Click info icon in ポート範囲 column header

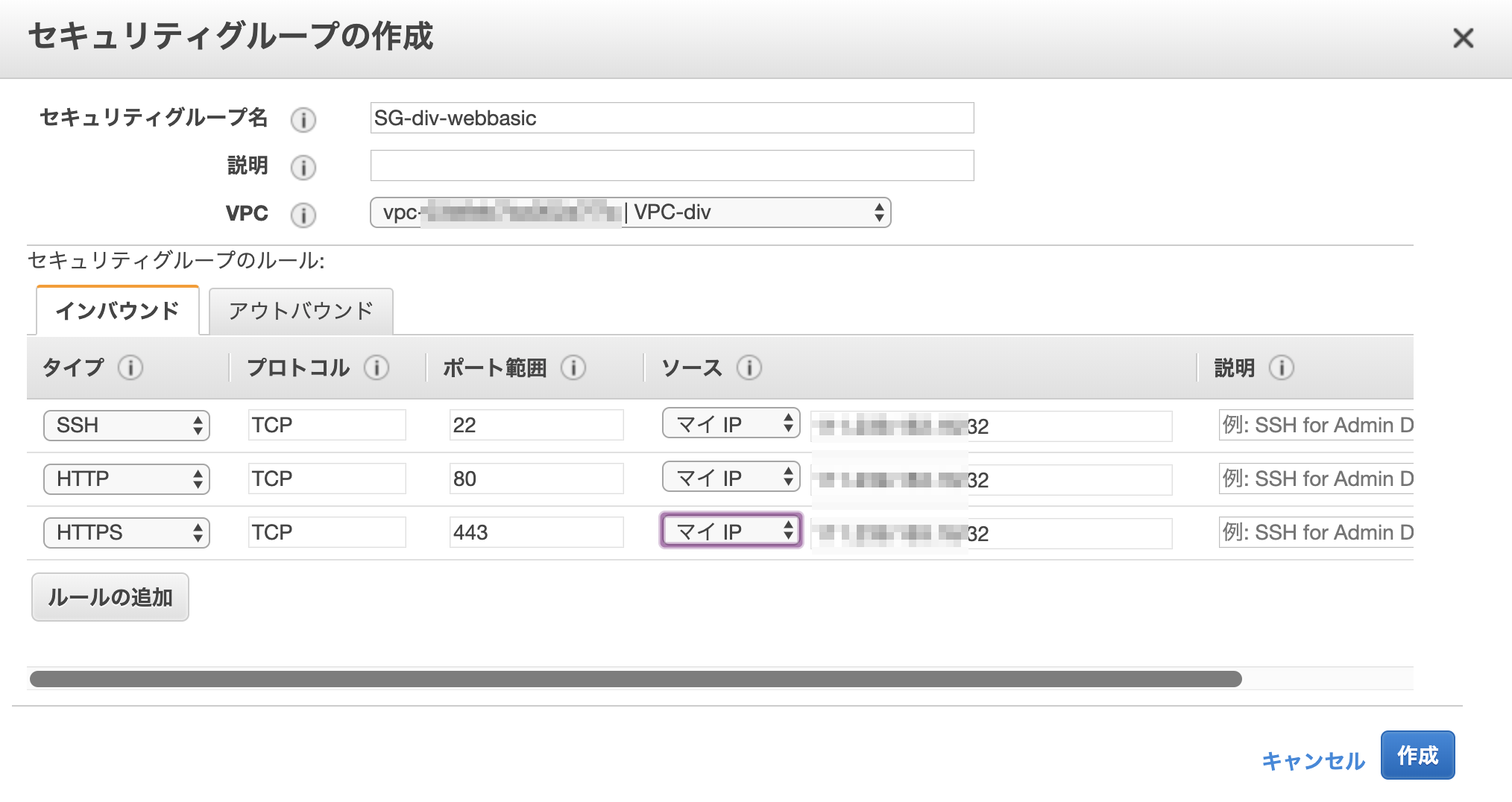(573, 367)
